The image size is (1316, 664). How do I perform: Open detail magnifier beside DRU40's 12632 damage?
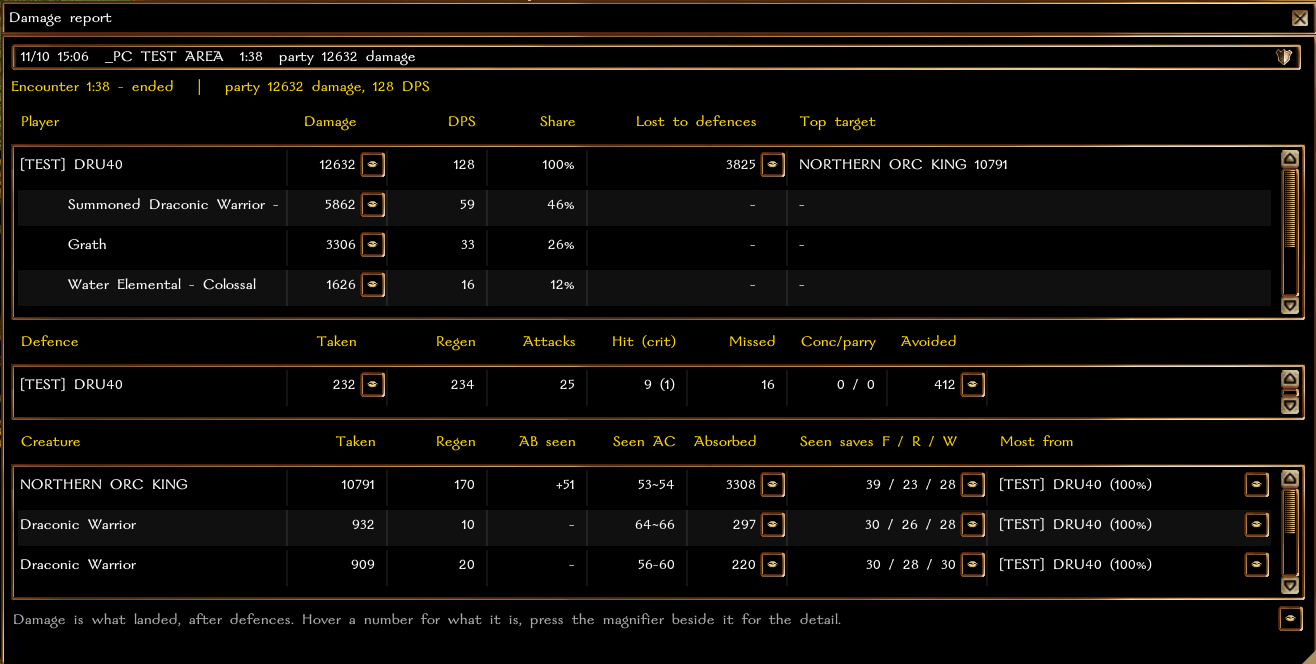373,164
